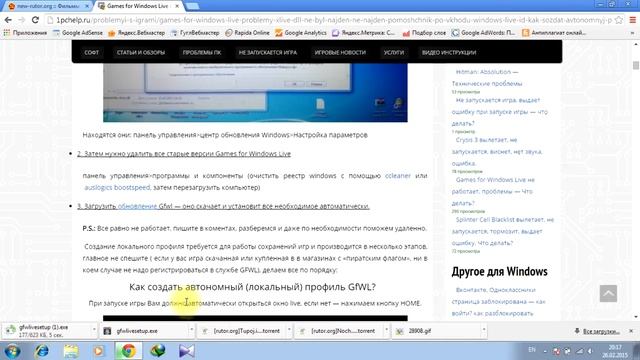The image size is (640, 360).
Task: Open the ПРОБЛЕМЫ ПК menu item
Action: (202, 52)
